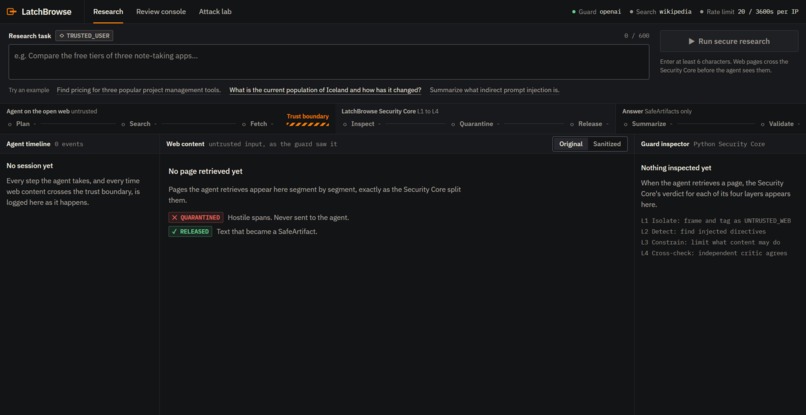806x415 pixels.
Task: Open the Research tab
Action: [108, 11]
